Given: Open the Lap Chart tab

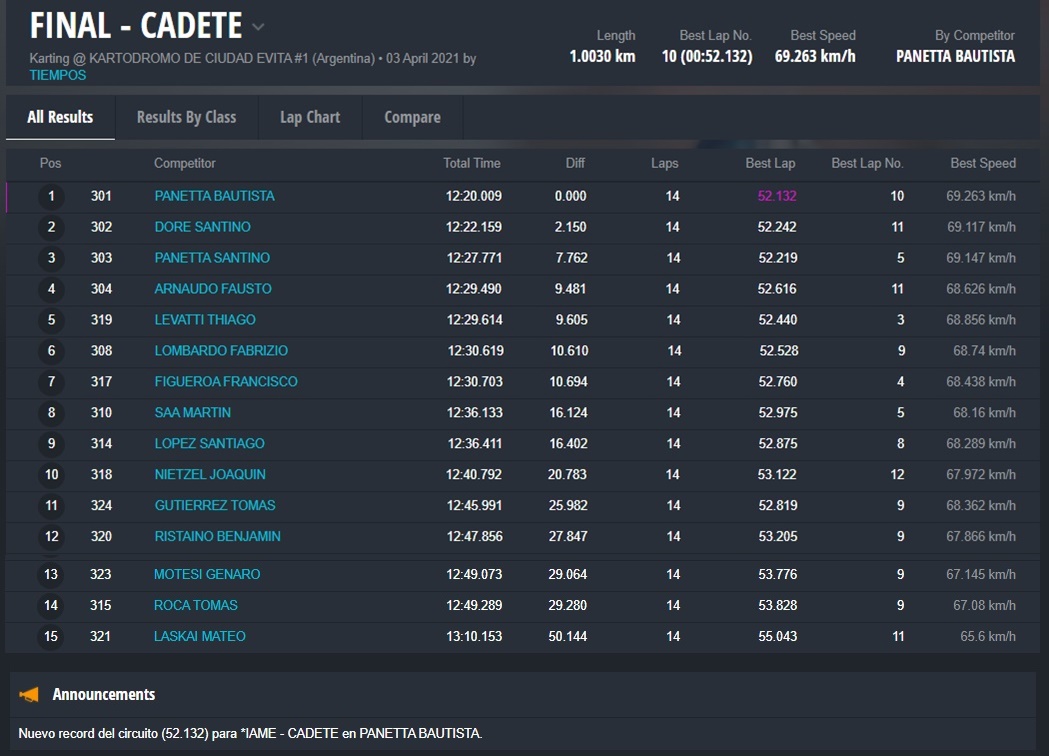Looking at the screenshot, I should coord(310,117).
